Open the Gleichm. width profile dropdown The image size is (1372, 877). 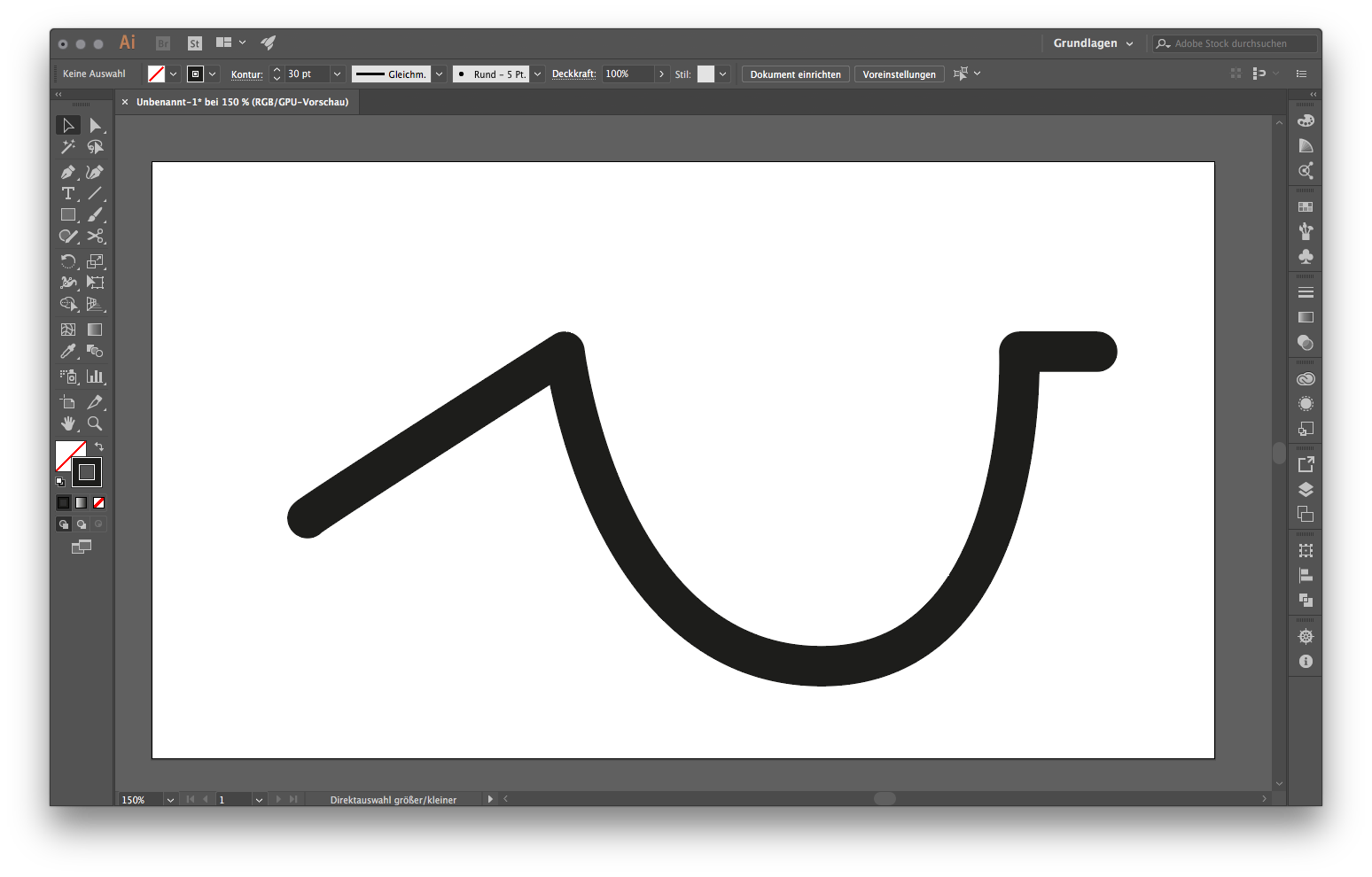[439, 74]
